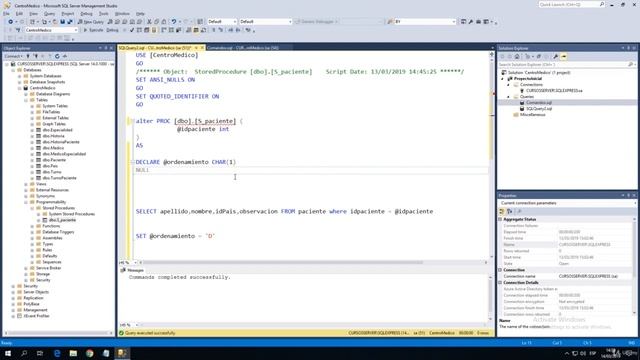640x360 pixels.
Task: Click the Windows Start button
Action: click(x=8, y=353)
